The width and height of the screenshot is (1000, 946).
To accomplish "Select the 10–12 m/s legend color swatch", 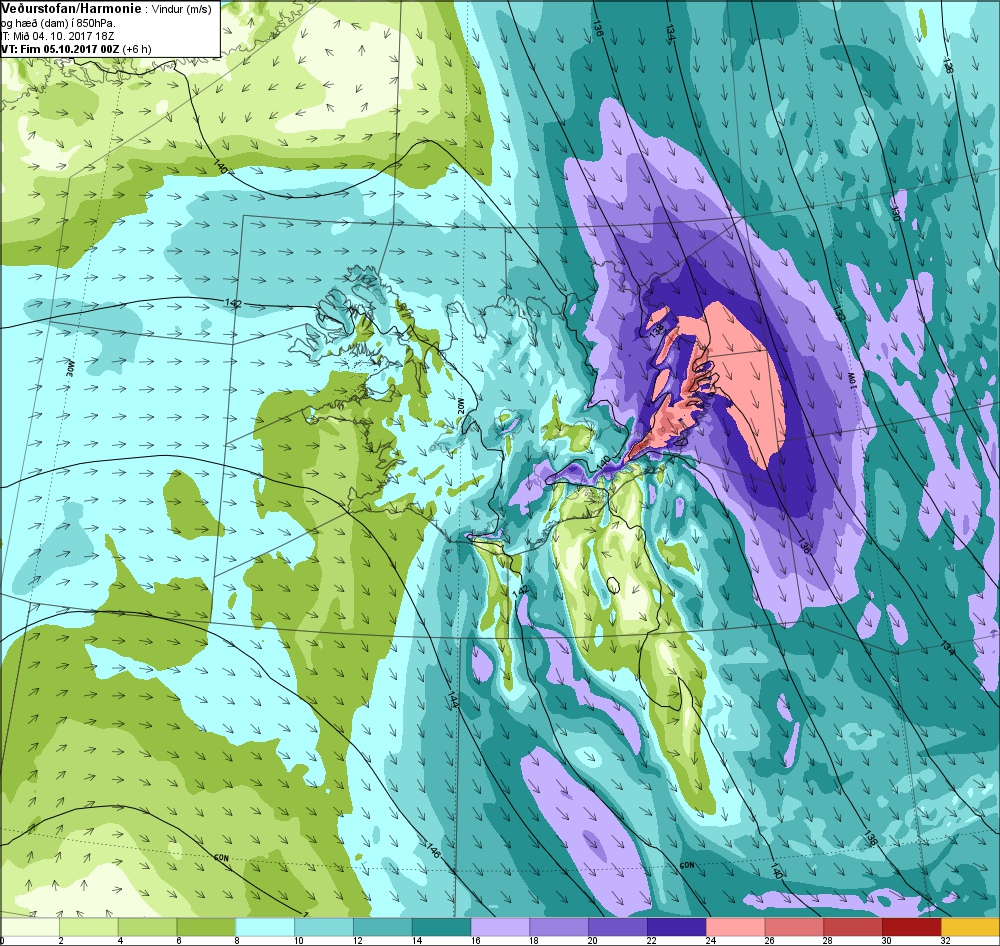I will tap(323, 926).
